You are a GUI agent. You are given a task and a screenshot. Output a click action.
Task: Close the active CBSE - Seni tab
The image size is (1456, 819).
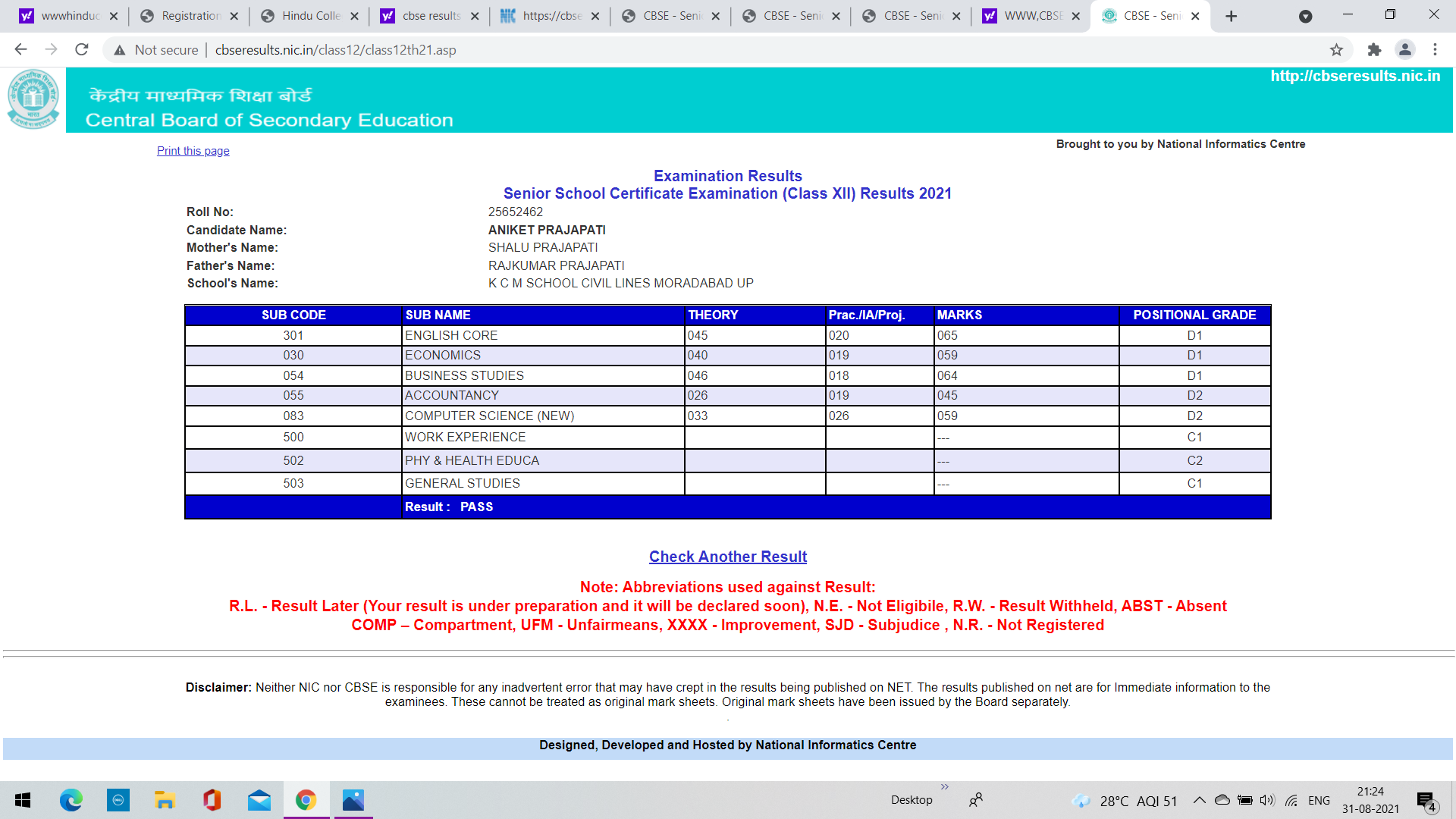[1195, 16]
